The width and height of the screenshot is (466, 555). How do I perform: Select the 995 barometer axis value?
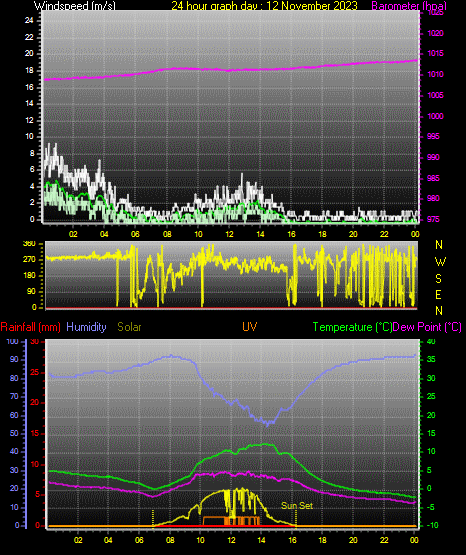coord(433,136)
